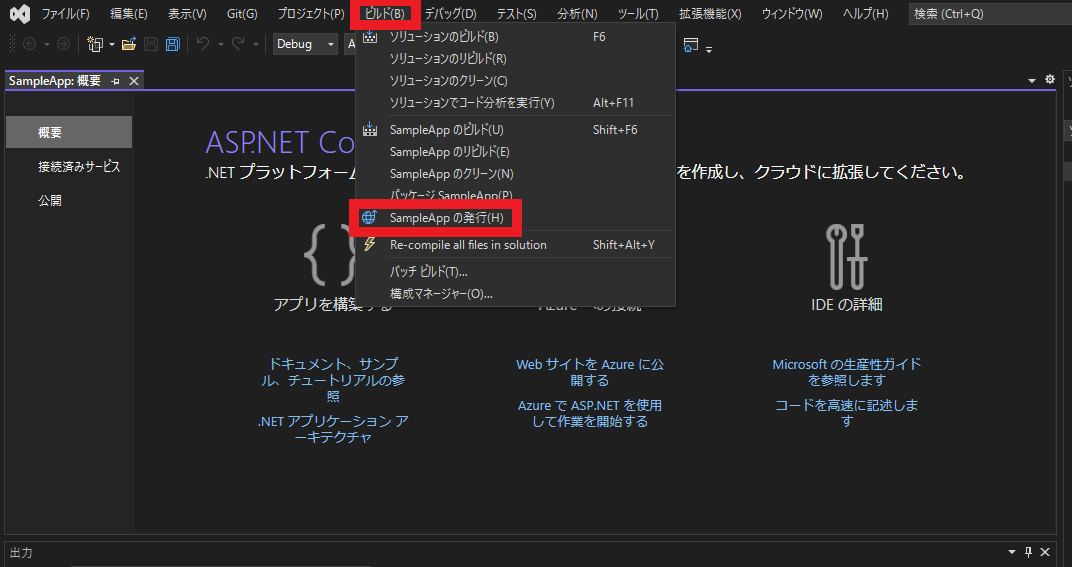Choose バッチ ビルド(T)... menu item
Screen dimensions: 1072x567
[x=515, y=272]
